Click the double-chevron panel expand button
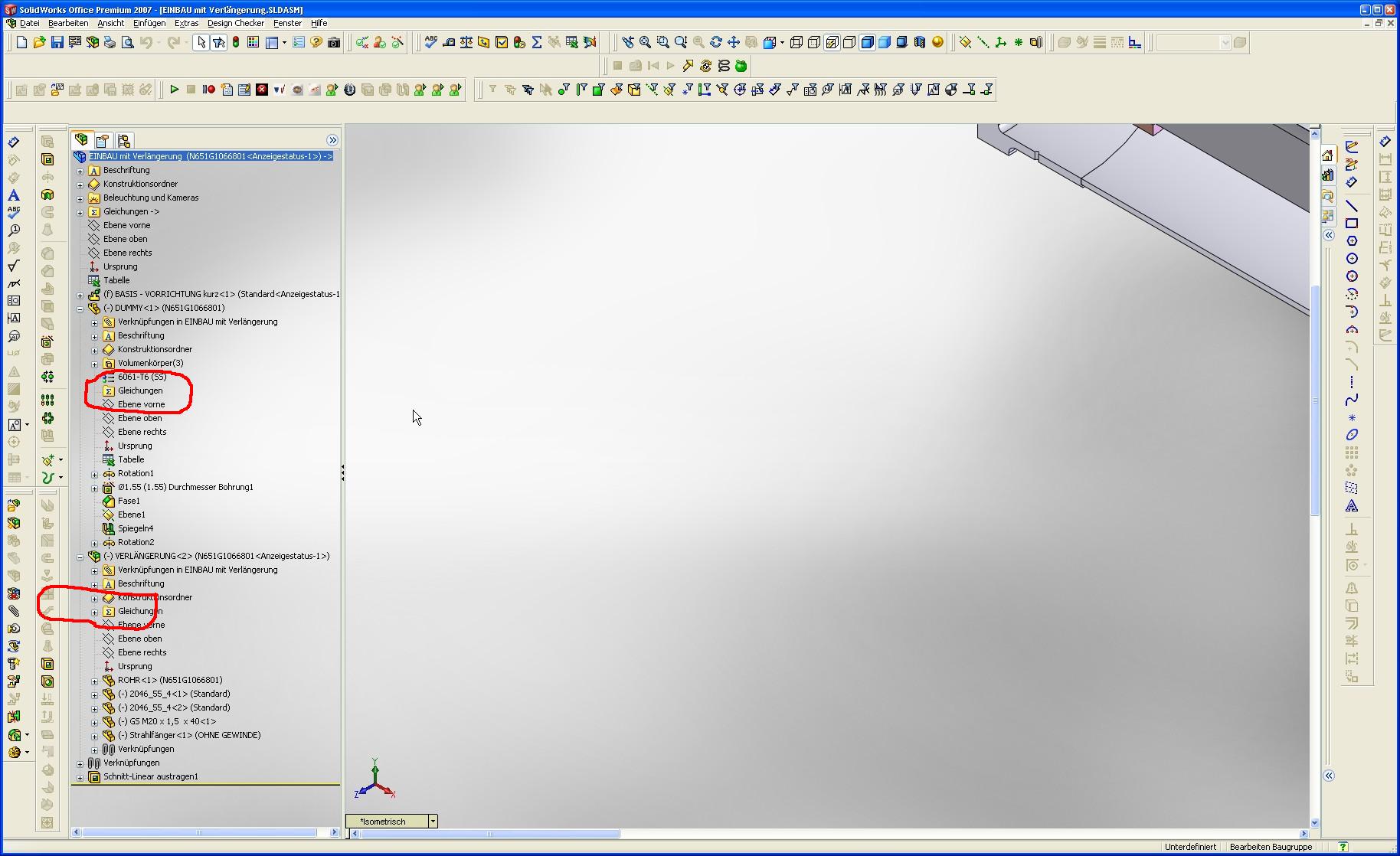 [332, 140]
